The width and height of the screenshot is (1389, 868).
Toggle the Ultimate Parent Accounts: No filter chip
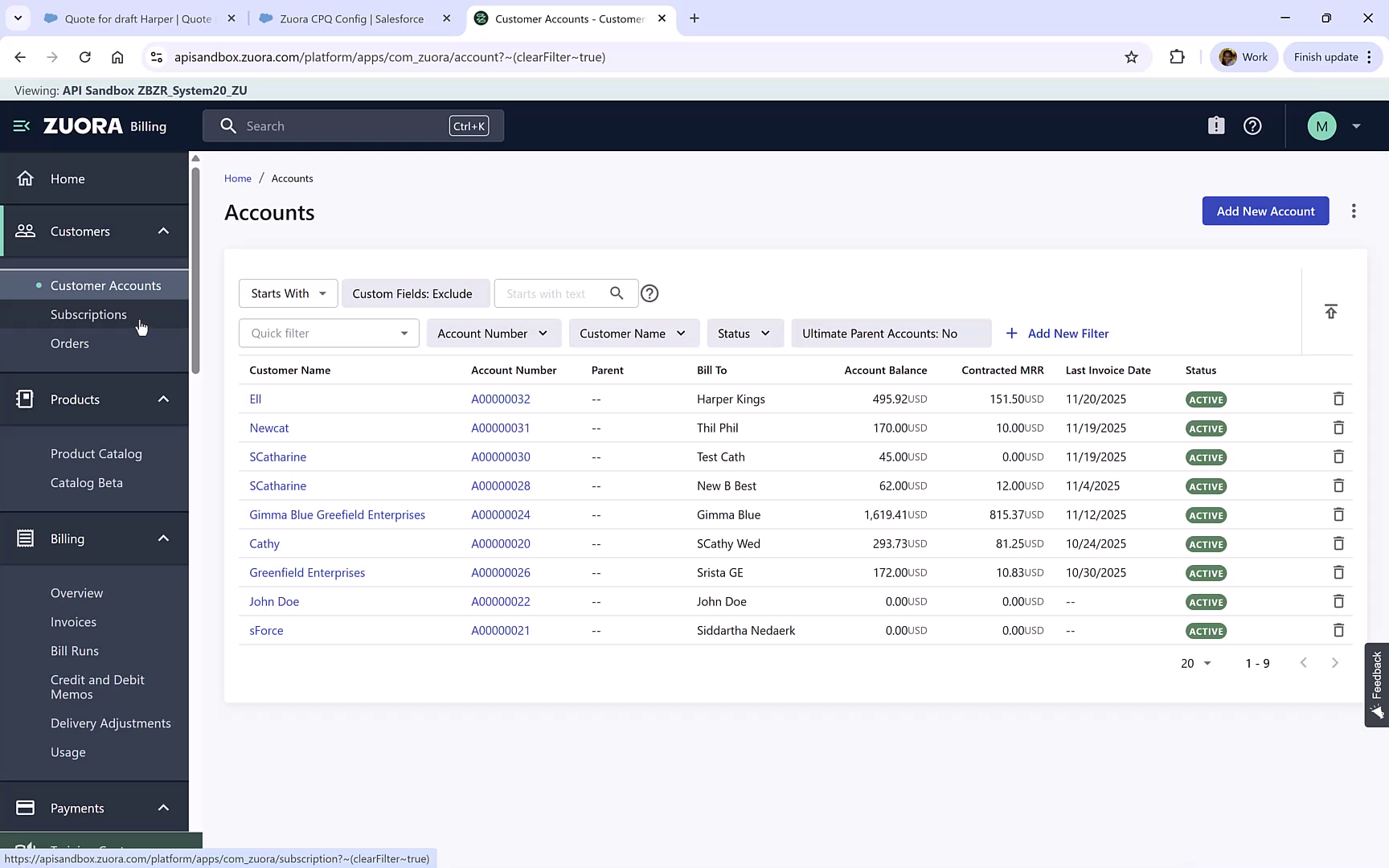point(891,333)
